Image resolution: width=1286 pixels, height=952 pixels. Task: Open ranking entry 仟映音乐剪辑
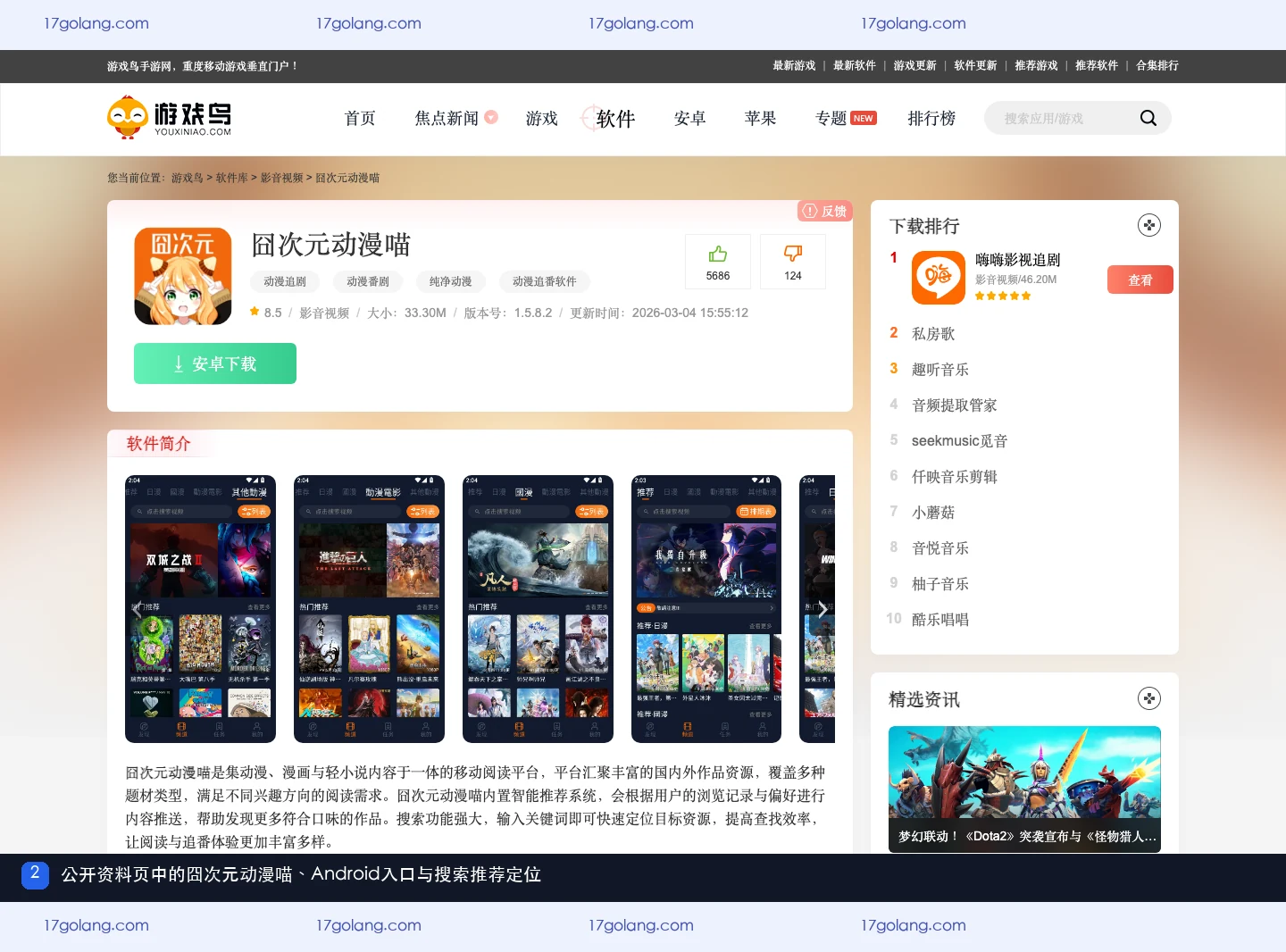(955, 476)
